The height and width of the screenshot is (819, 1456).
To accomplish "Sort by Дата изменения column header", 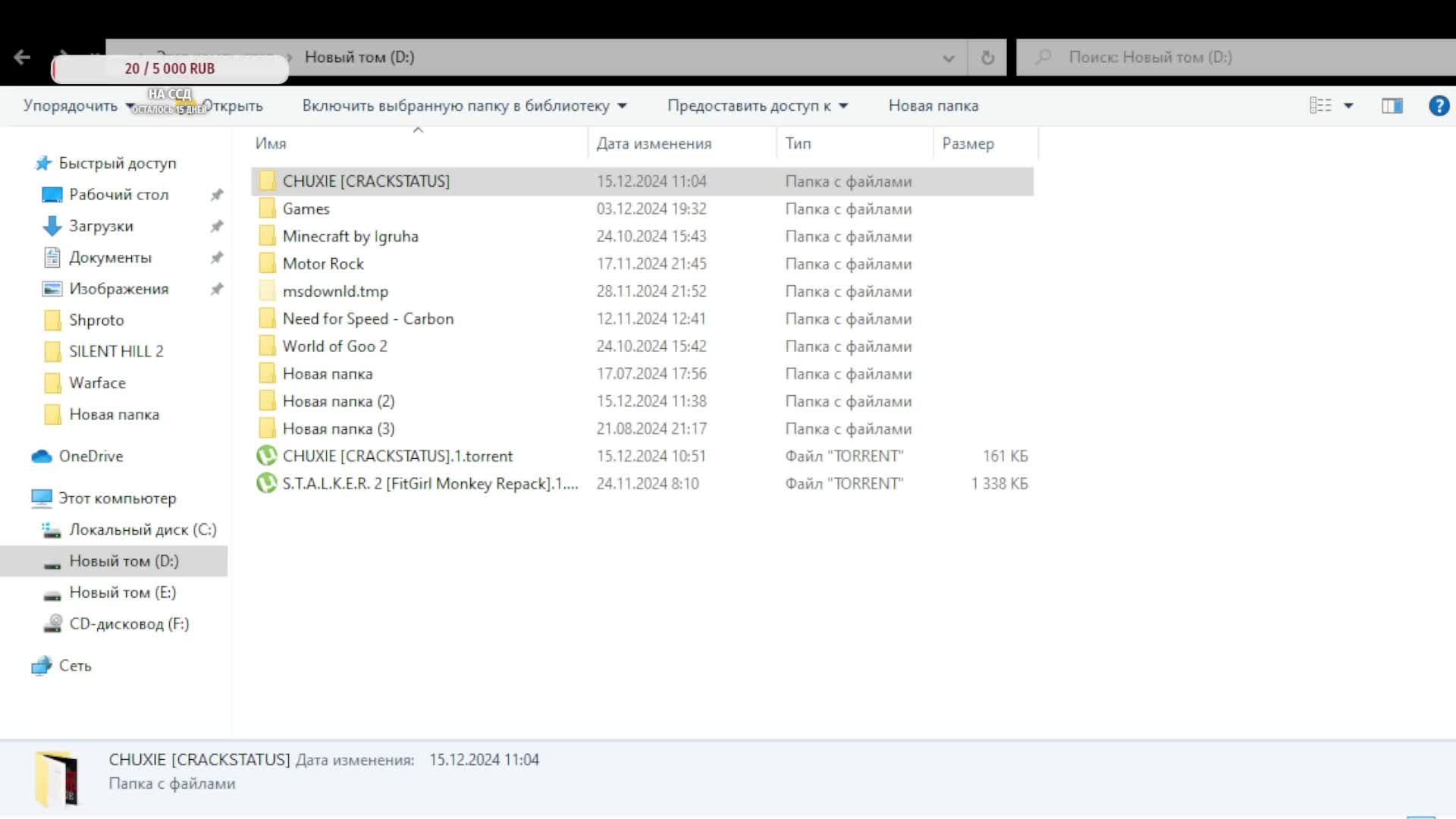I will [653, 143].
